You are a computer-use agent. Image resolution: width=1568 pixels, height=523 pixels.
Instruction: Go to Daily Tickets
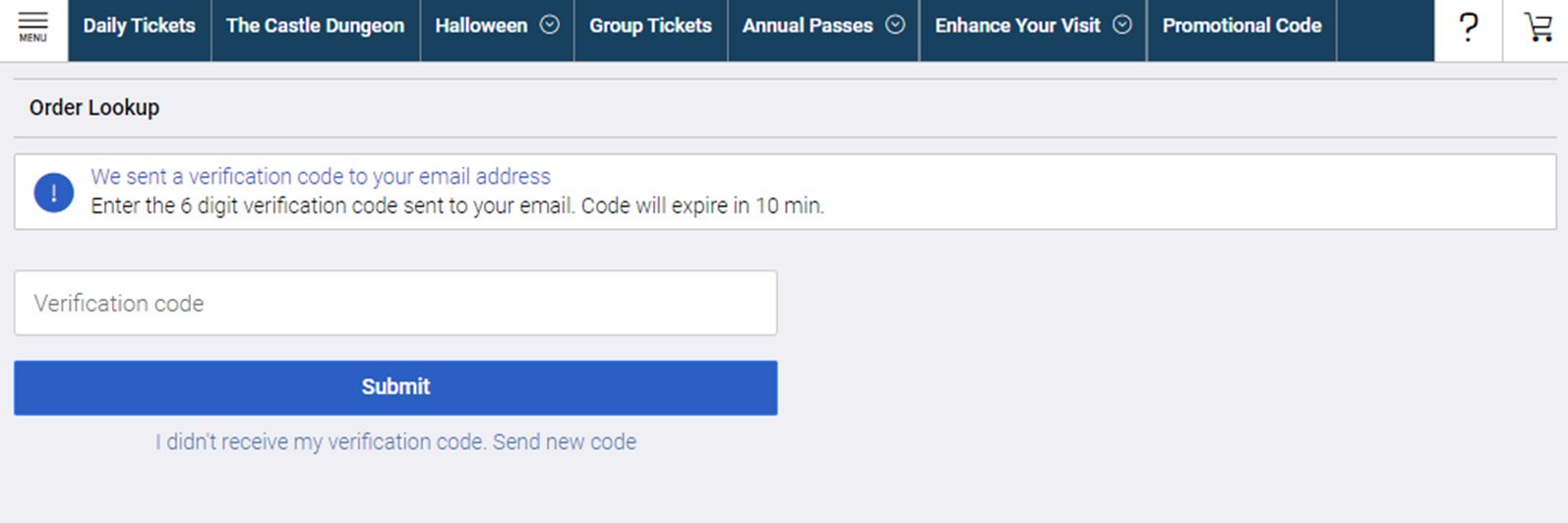(x=140, y=27)
